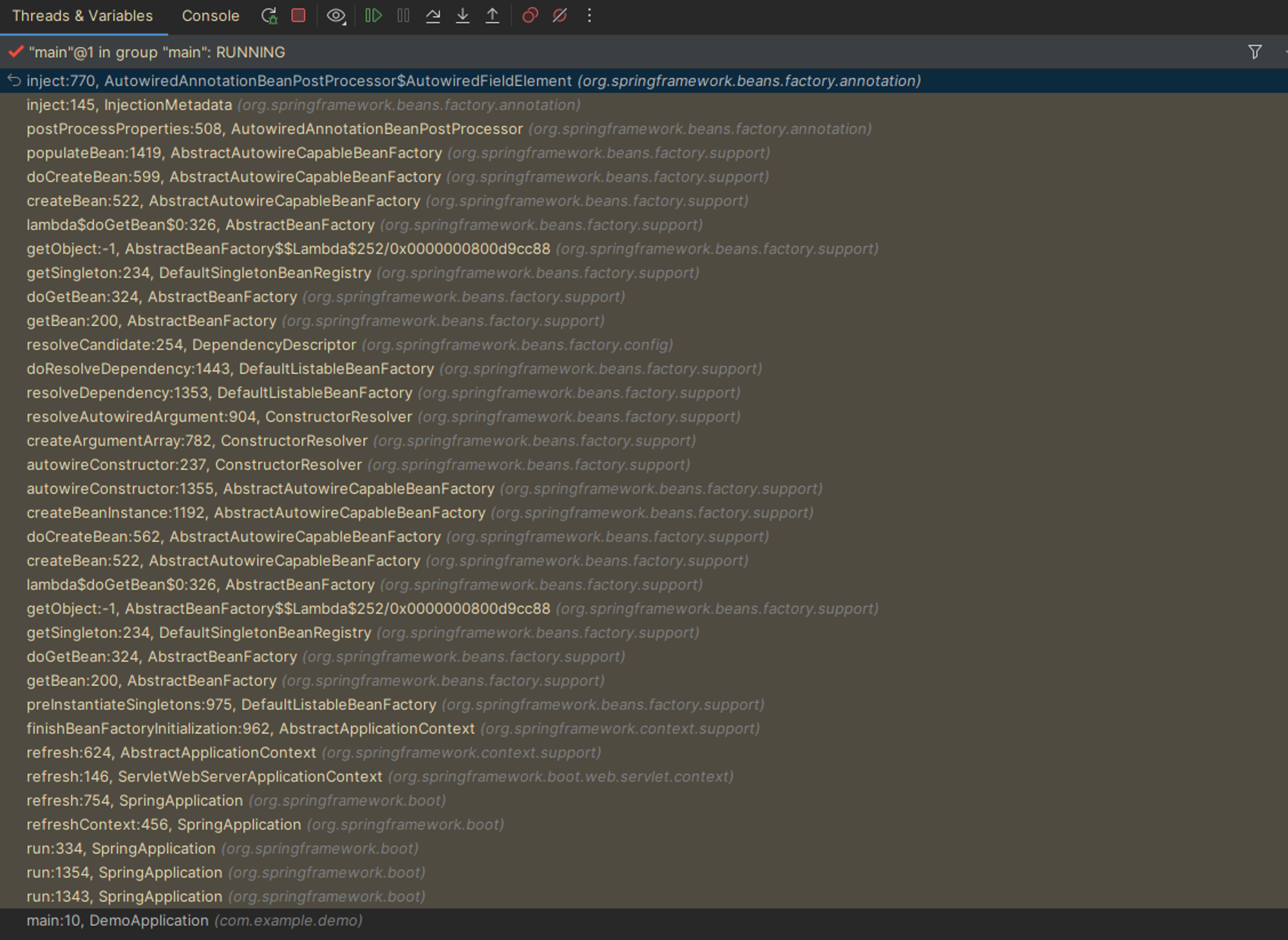
Task: Click the Step Out arrow
Action: coord(492,15)
